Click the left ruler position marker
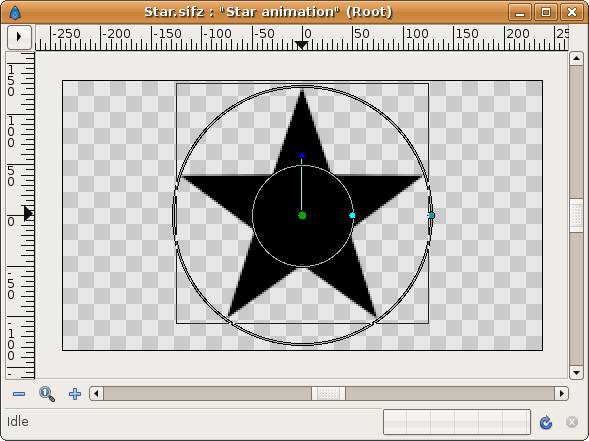 pos(29,213)
